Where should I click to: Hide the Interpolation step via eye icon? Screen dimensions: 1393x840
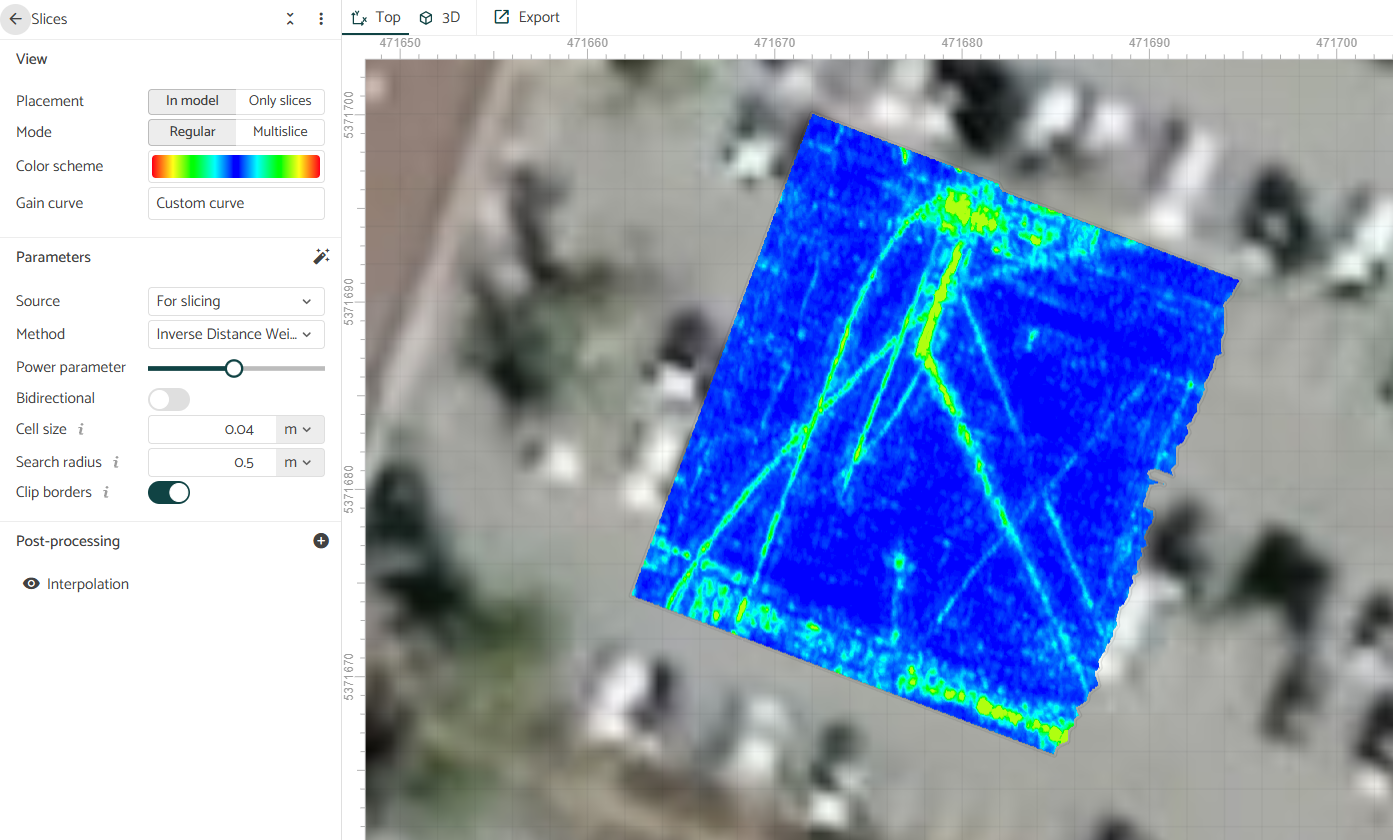[x=32, y=584]
